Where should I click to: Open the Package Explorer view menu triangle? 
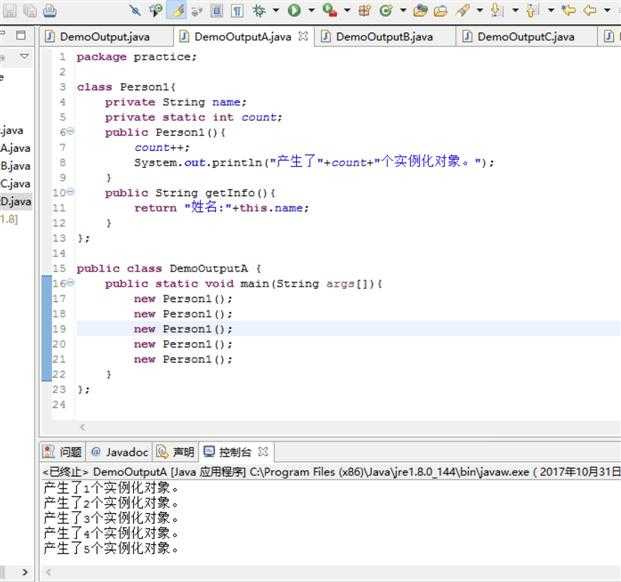(x=24, y=57)
